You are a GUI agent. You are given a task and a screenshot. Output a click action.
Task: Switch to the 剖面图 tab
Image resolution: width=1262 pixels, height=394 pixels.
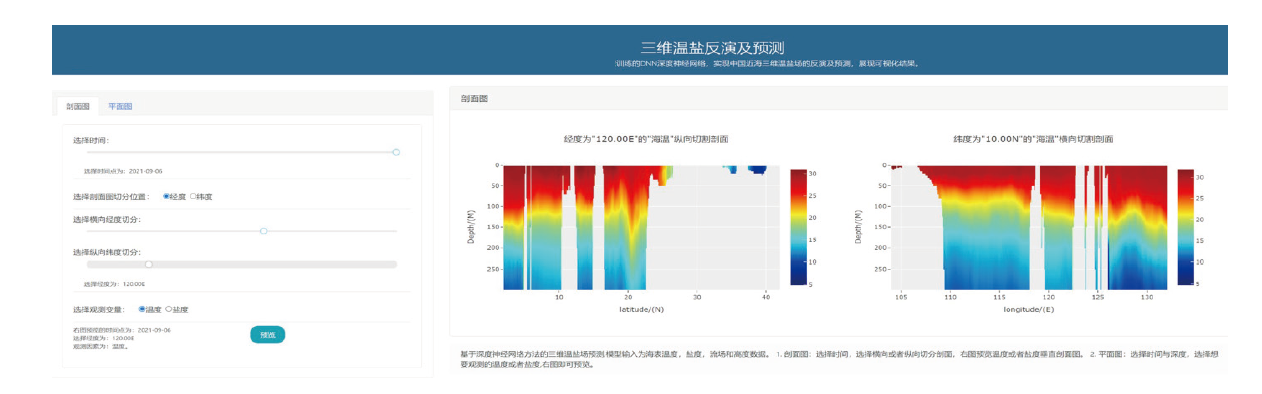[x=78, y=105]
